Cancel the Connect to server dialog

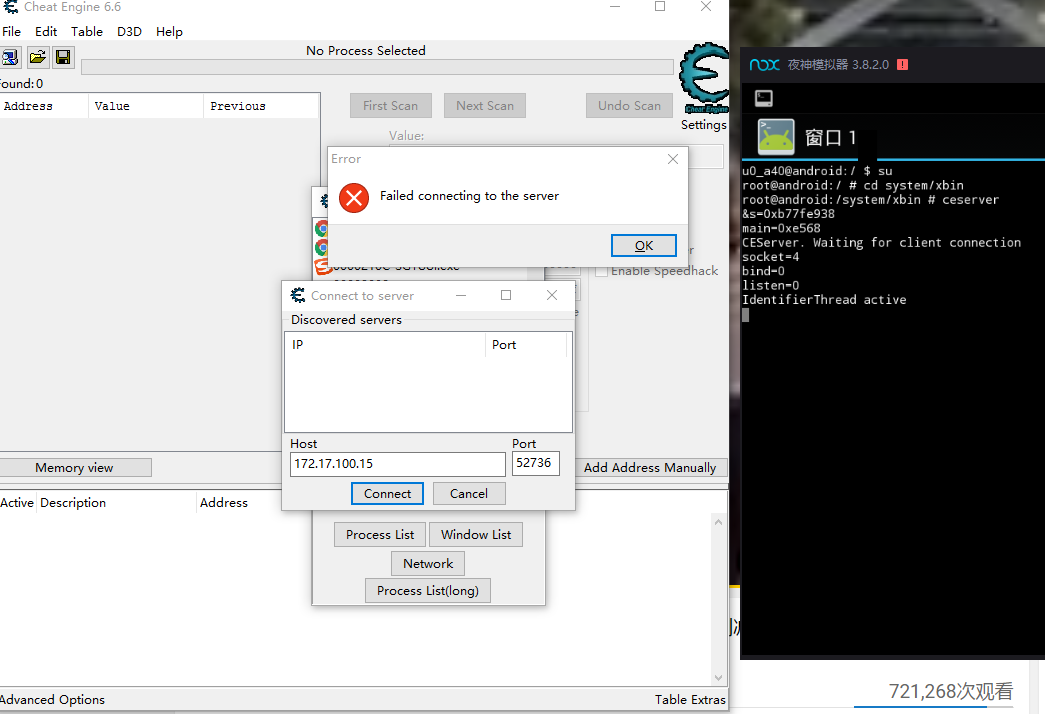click(x=468, y=493)
